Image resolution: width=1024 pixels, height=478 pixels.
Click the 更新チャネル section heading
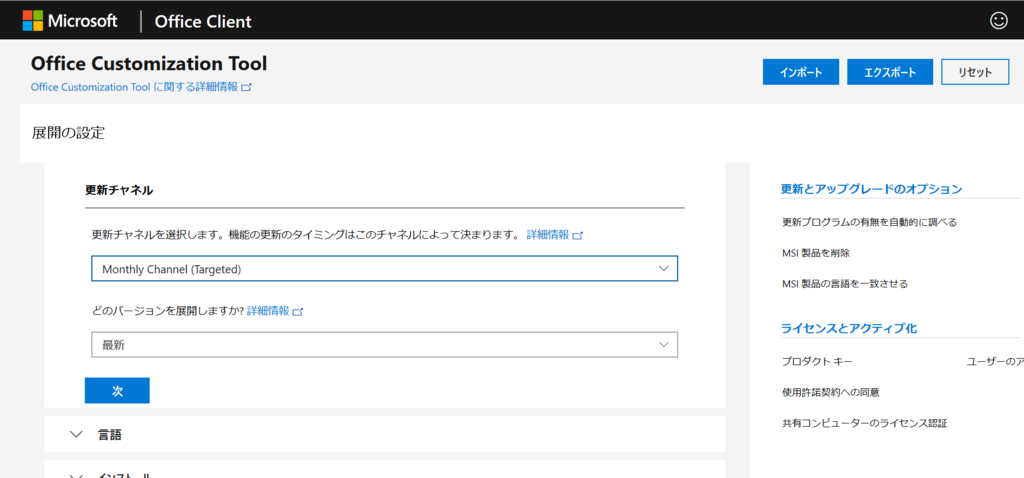click(x=119, y=190)
